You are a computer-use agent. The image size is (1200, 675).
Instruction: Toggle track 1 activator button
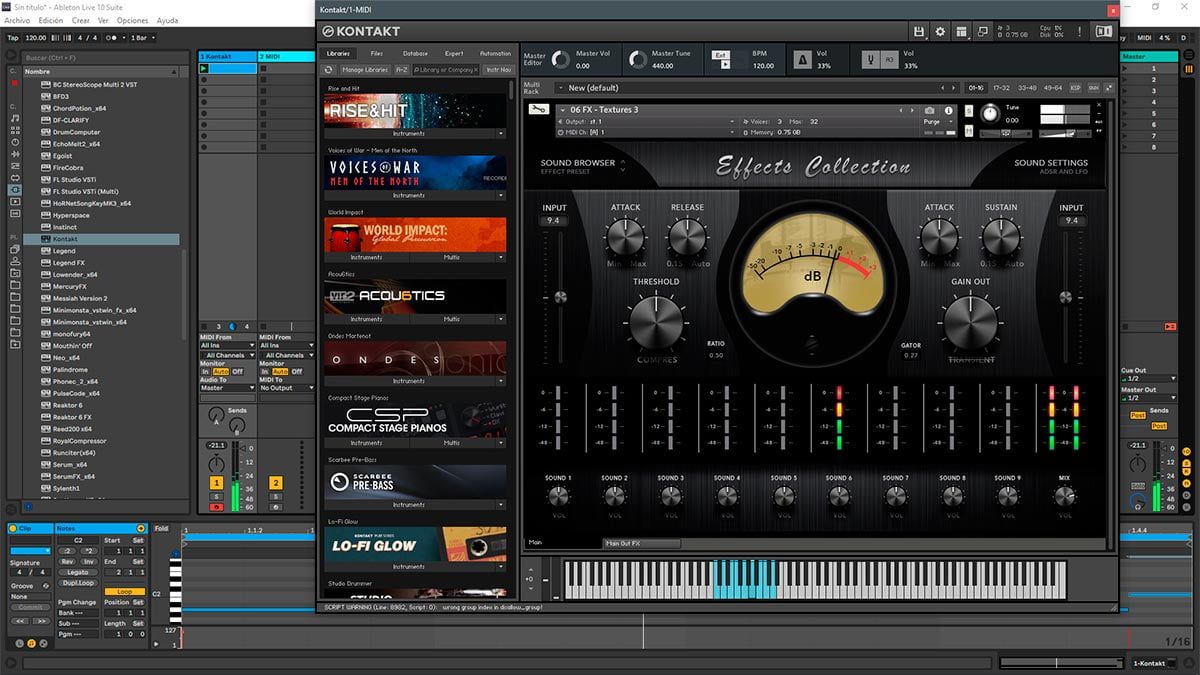tap(216, 483)
